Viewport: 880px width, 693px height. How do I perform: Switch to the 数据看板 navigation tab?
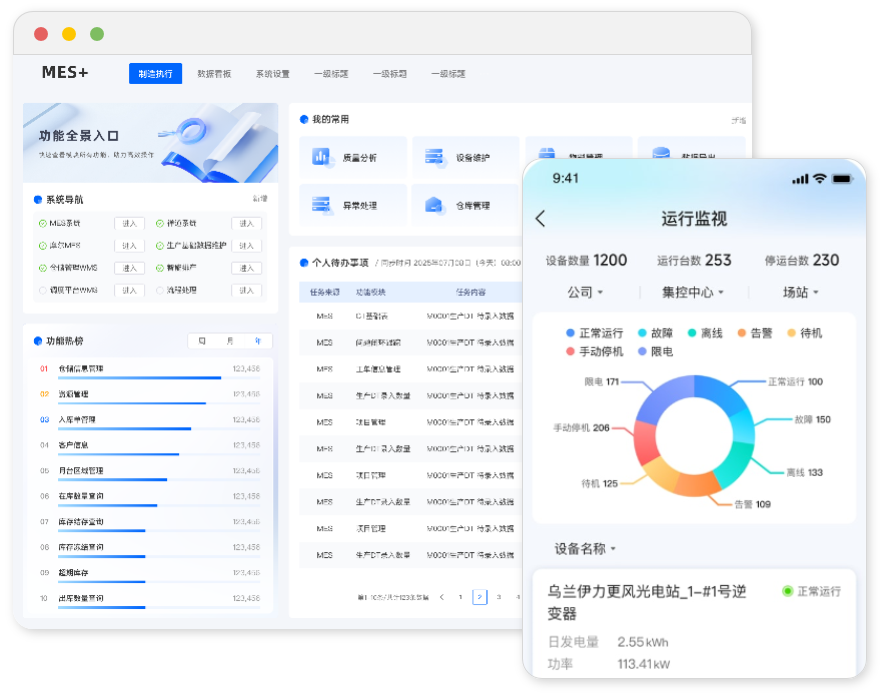tap(215, 72)
